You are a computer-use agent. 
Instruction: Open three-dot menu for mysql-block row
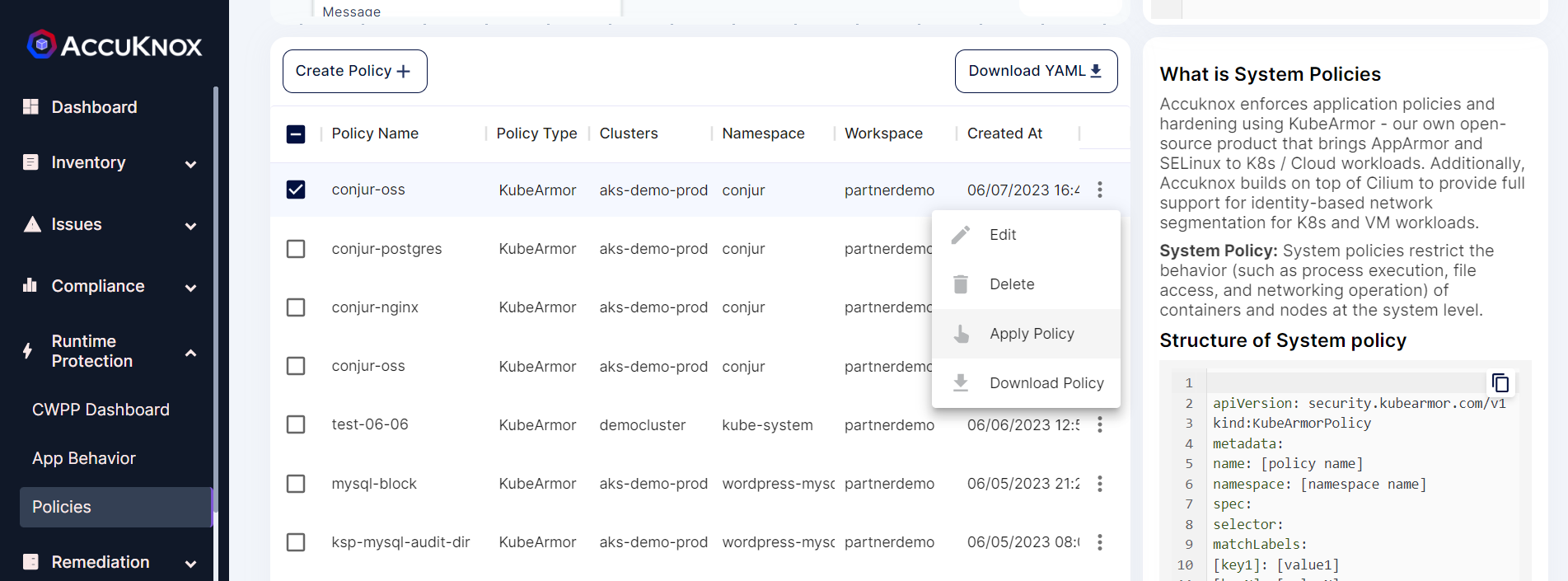pyautogui.click(x=1099, y=484)
